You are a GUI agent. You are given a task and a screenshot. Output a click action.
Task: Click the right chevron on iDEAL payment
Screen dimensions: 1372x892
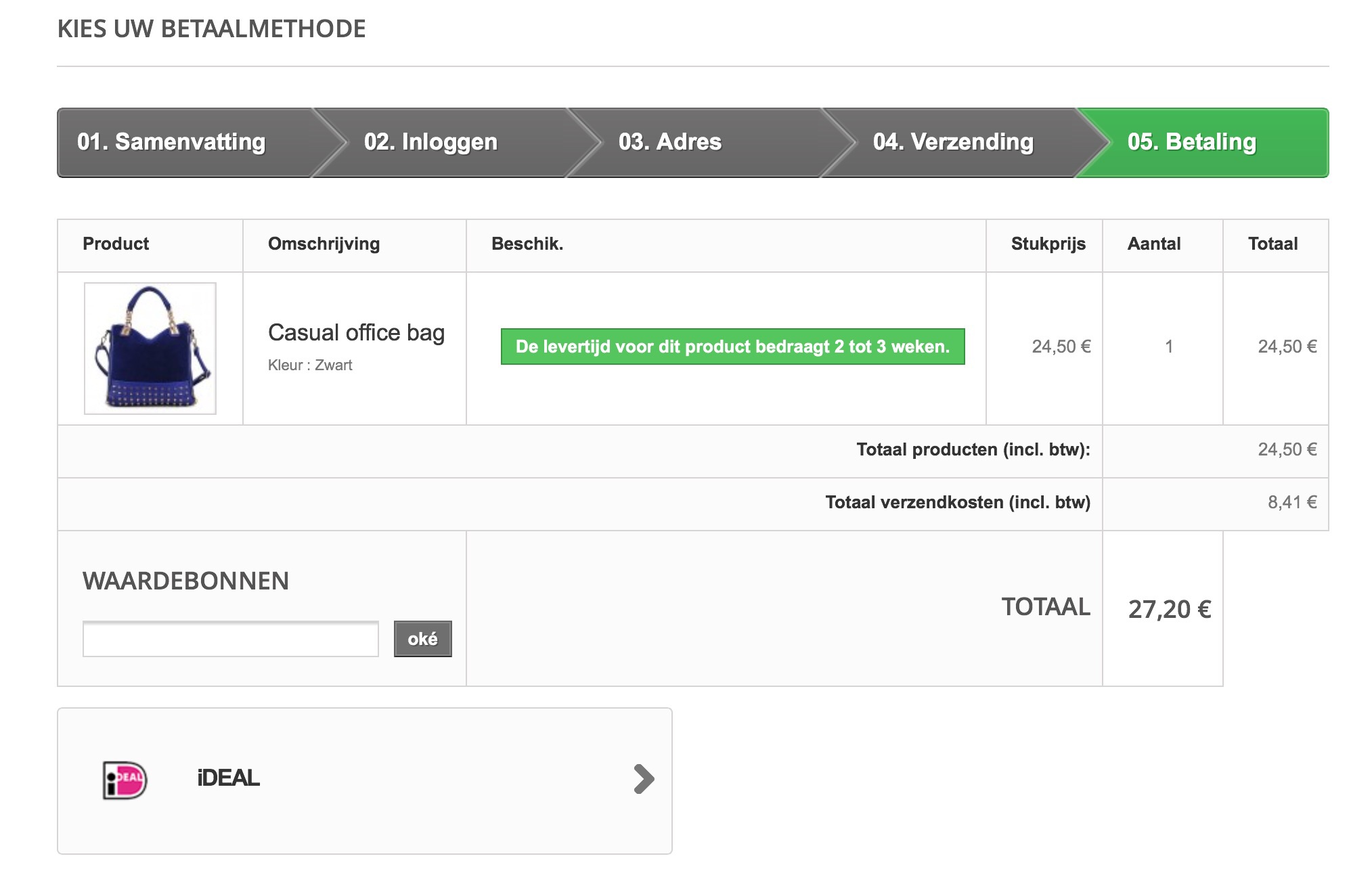point(644,779)
